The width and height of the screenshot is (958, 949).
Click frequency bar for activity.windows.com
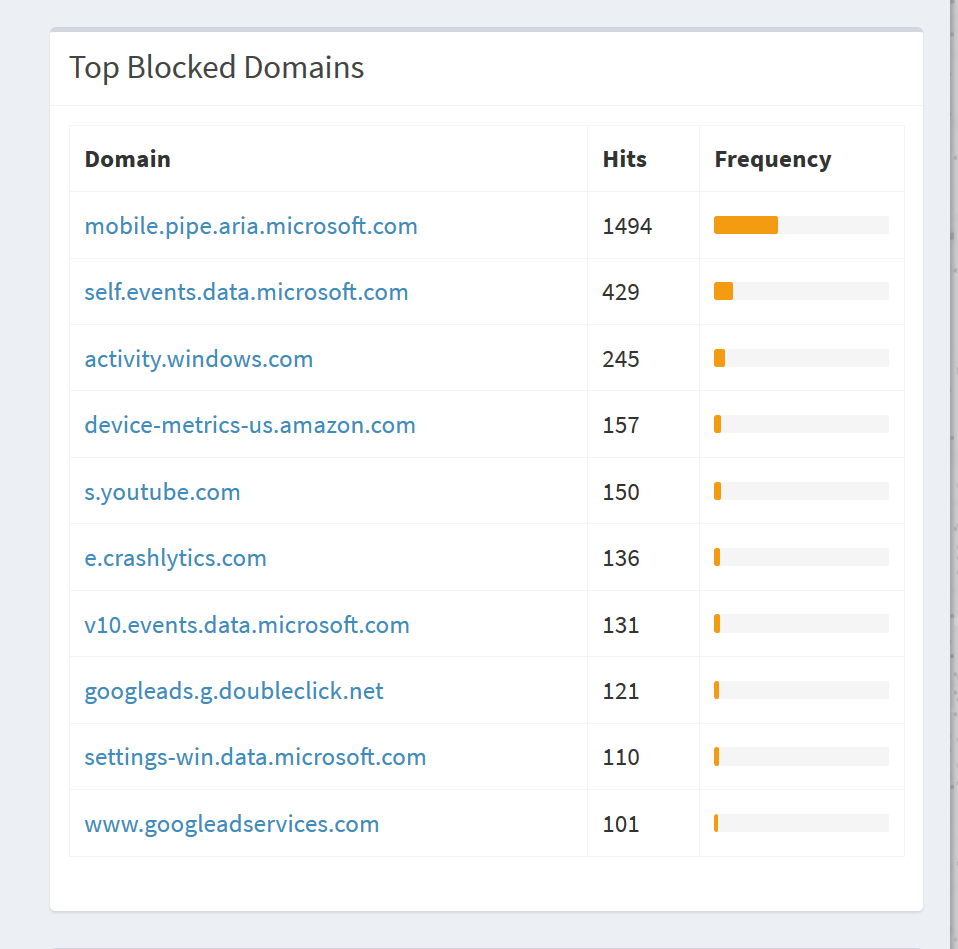801,358
